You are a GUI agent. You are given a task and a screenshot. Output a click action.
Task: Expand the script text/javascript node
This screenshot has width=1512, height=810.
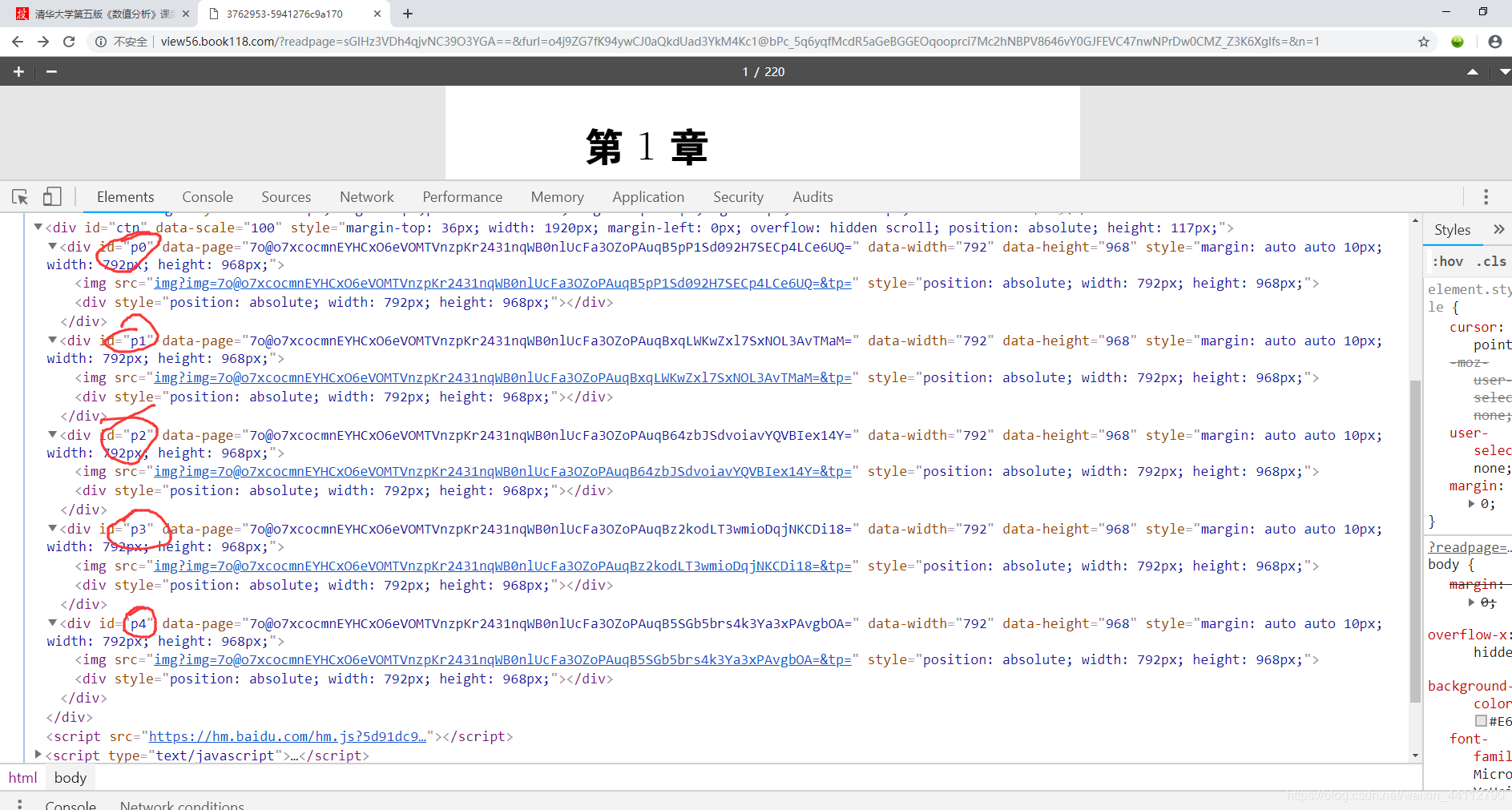point(38,755)
